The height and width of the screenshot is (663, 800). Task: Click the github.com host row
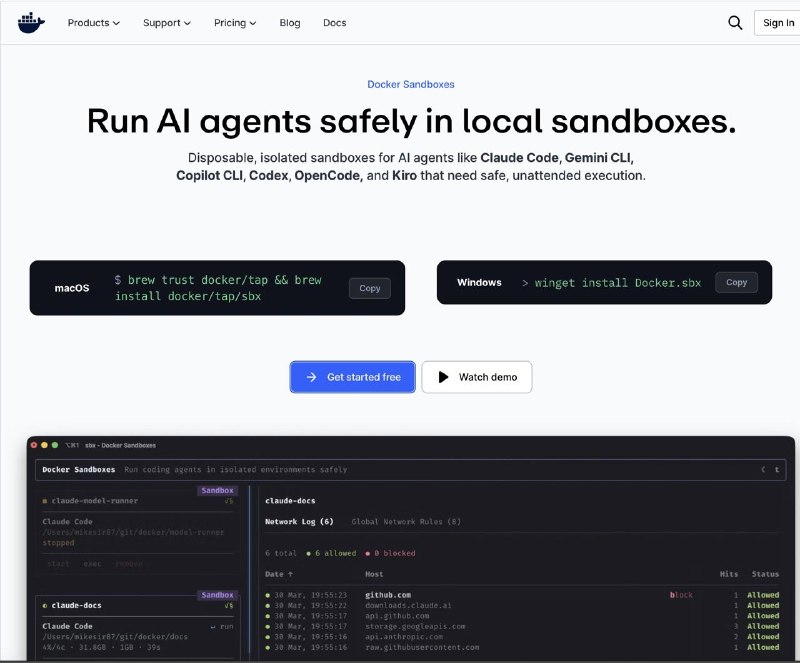pyautogui.click(x=522, y=595)
